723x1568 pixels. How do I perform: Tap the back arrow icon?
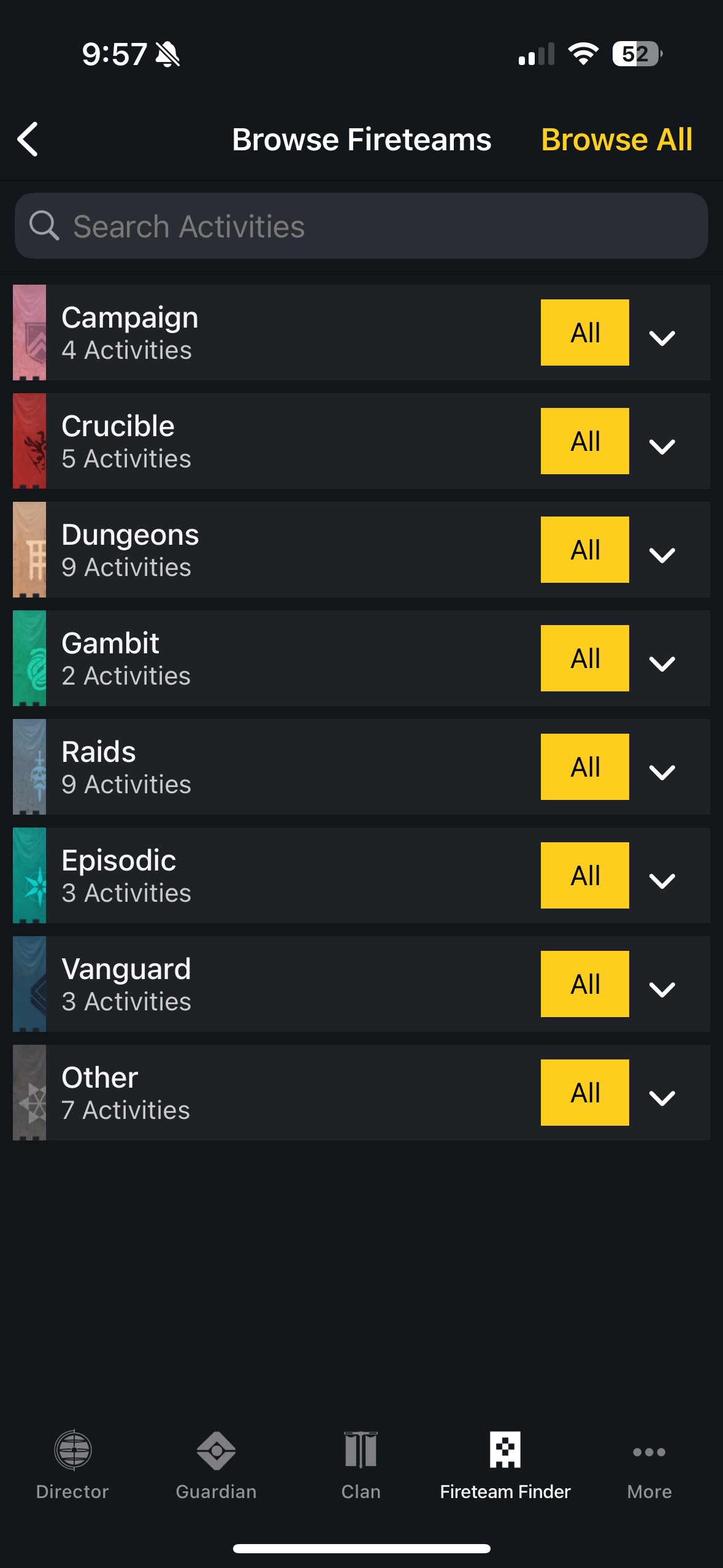28,139
